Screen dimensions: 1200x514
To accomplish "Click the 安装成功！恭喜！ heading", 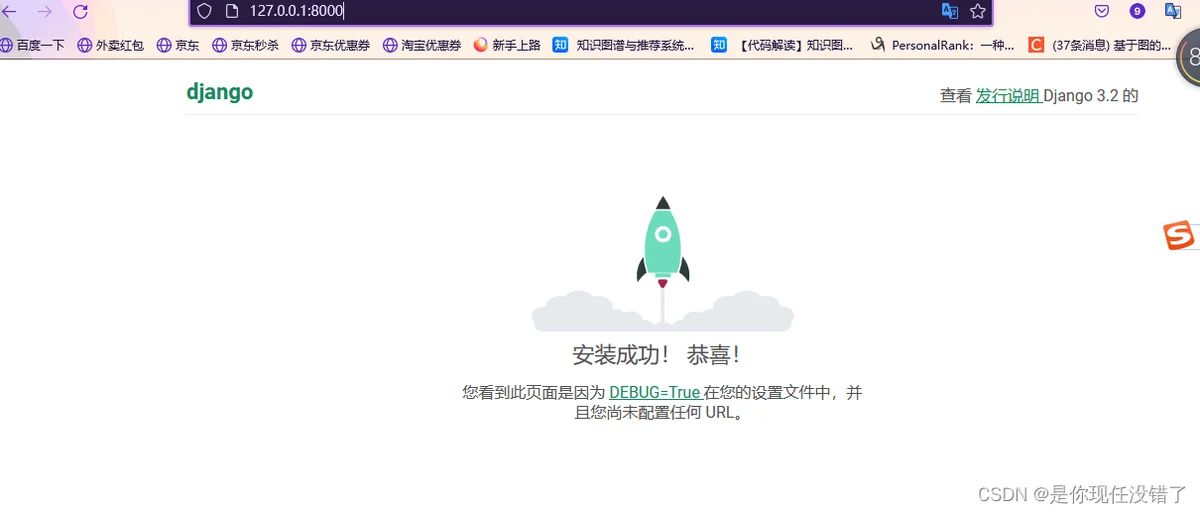I will tap(657, 355).
